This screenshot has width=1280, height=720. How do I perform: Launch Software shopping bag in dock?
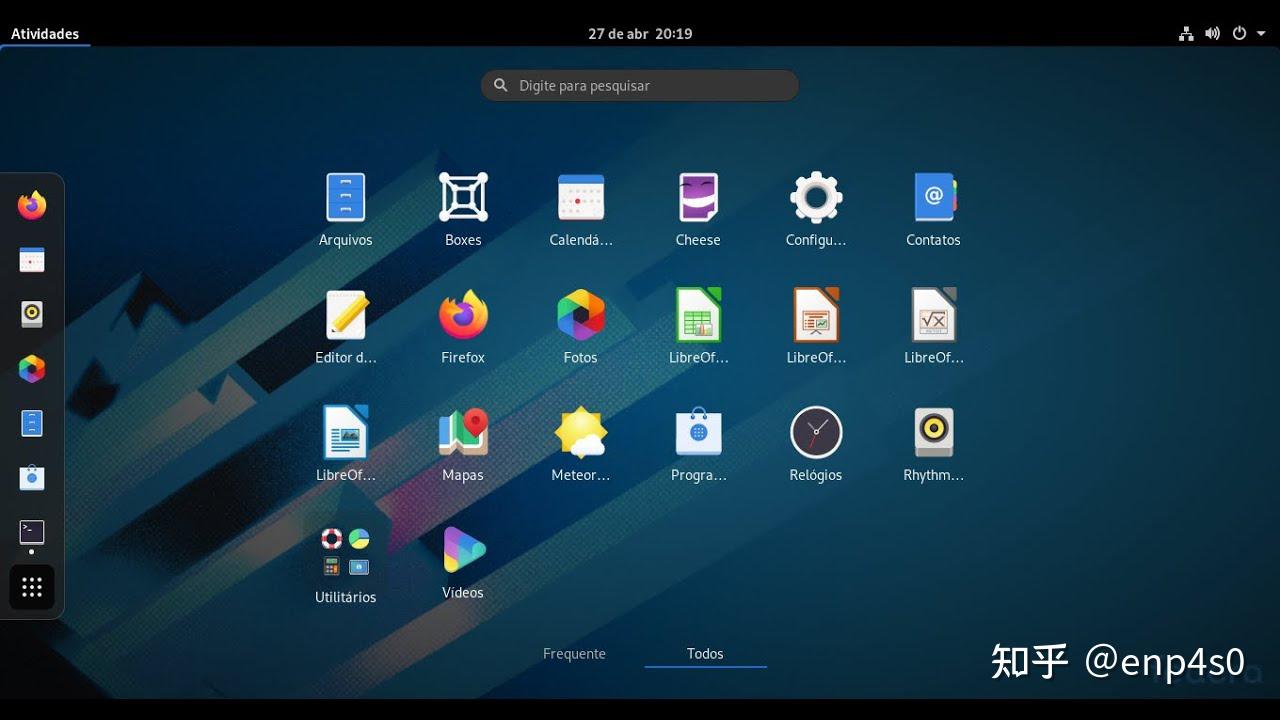pos(32,477)
